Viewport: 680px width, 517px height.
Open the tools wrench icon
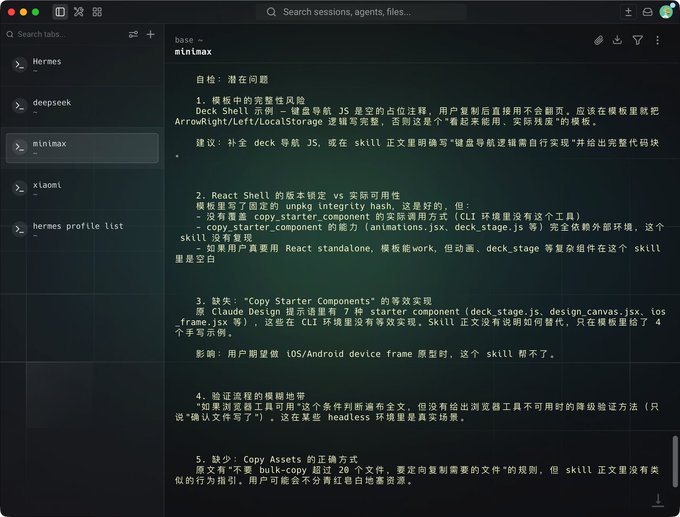pyautogui.click(x=78, y=12)
